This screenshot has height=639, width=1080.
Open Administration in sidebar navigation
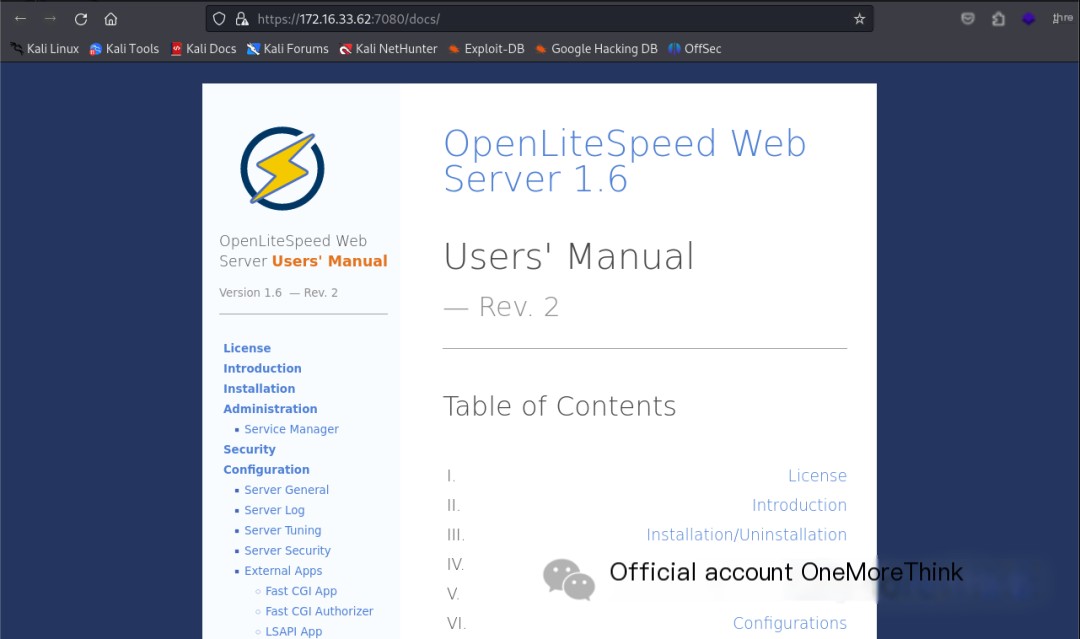270,409
